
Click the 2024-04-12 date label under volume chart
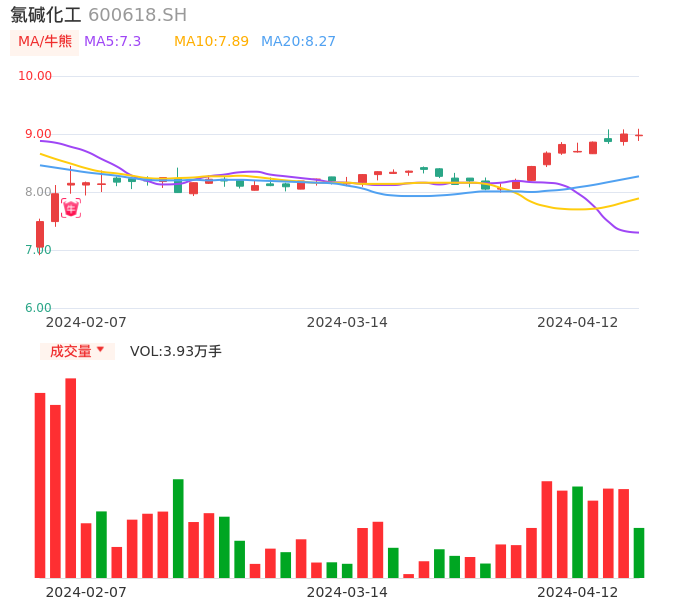click(x=577, y=592)
